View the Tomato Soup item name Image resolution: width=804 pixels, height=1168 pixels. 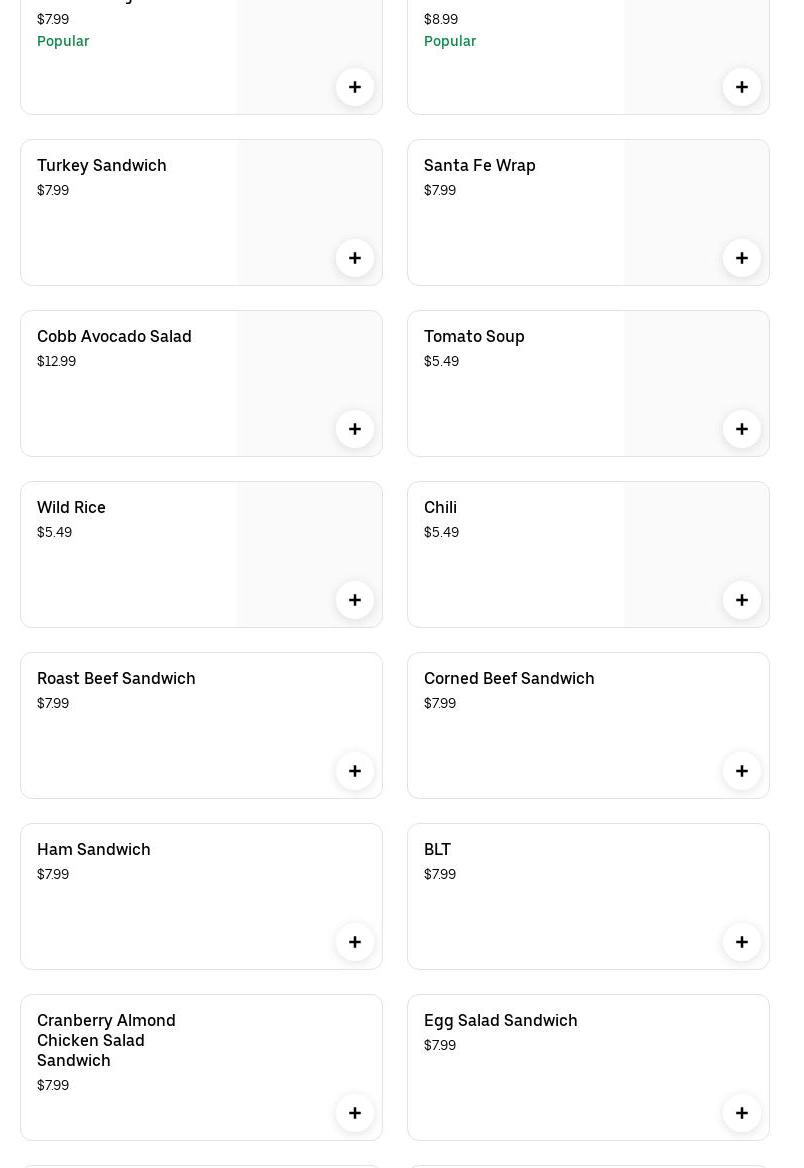(474, 336)
